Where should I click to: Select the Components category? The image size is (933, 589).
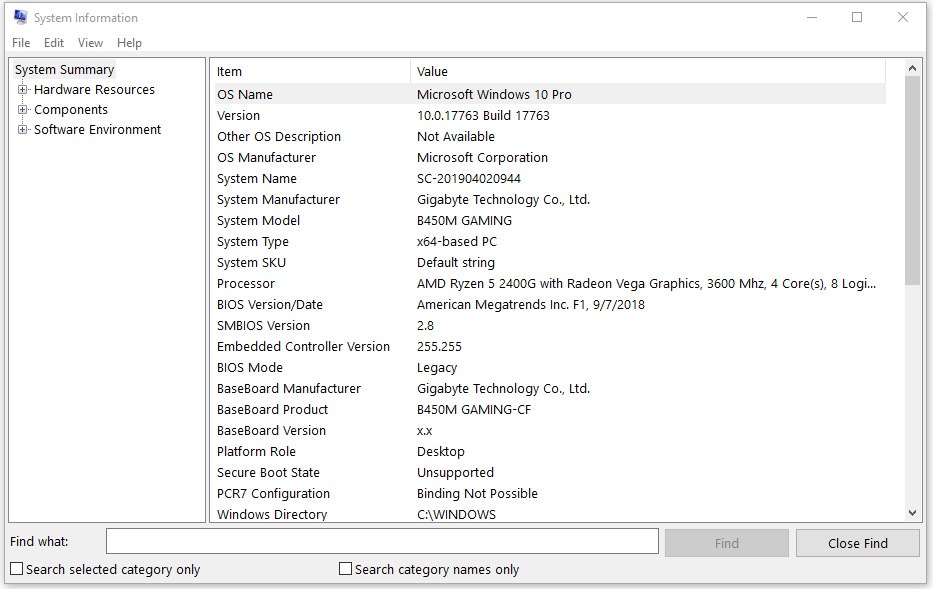click(x=71, y=110)
